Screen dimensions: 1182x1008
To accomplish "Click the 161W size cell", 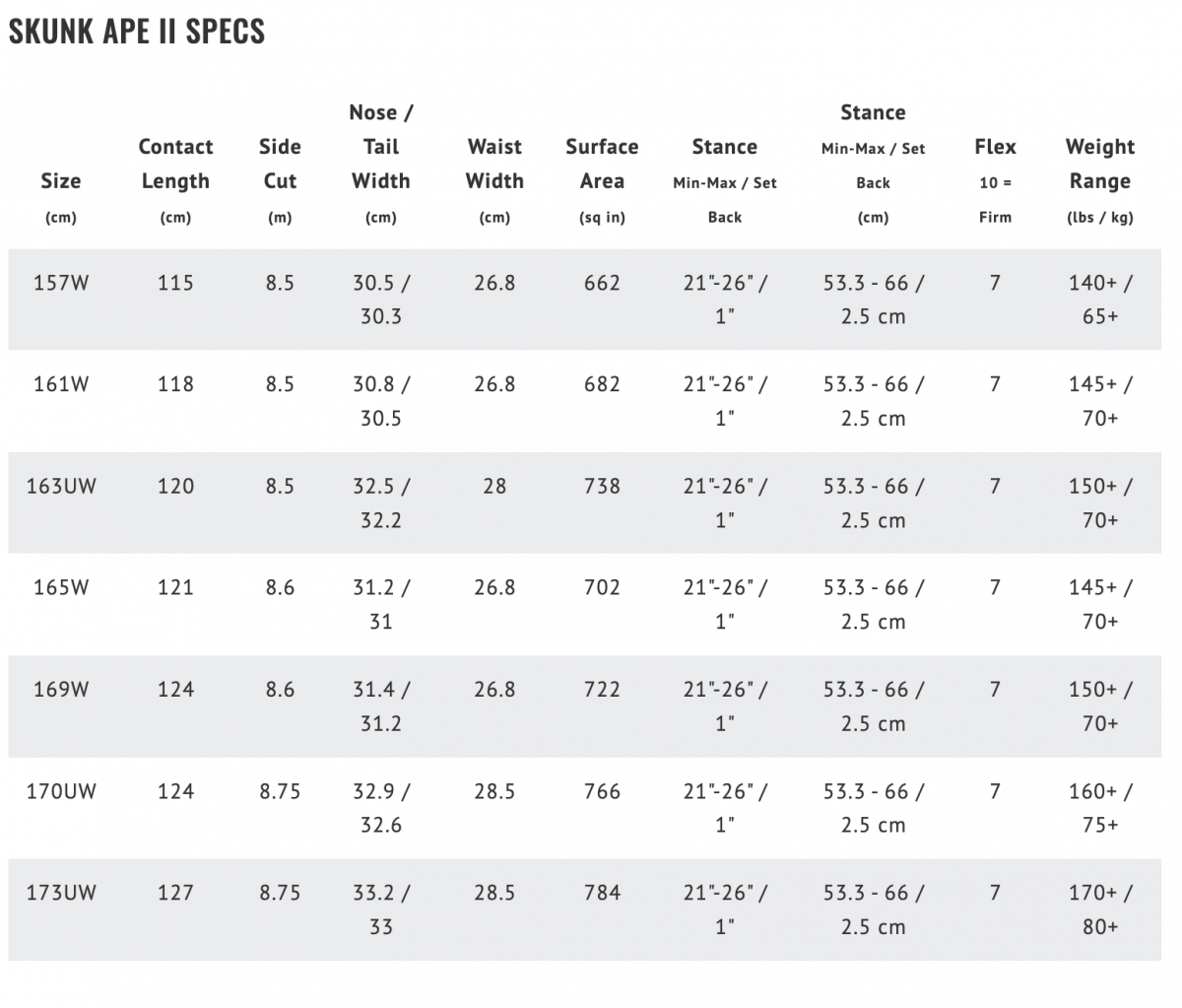I will pyautogui.click(x=61, y=384).
